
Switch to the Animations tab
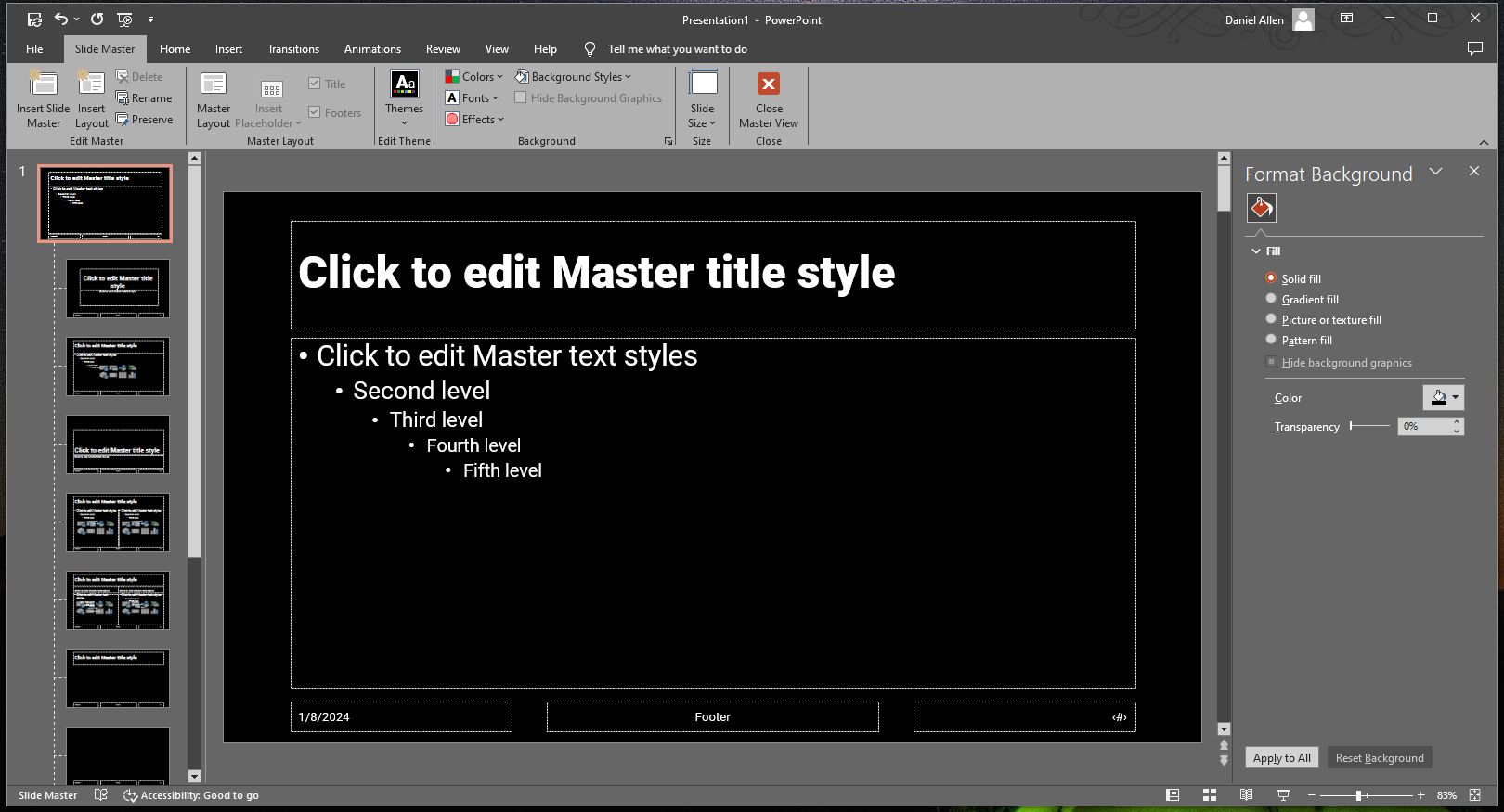(x=372, y=49)
